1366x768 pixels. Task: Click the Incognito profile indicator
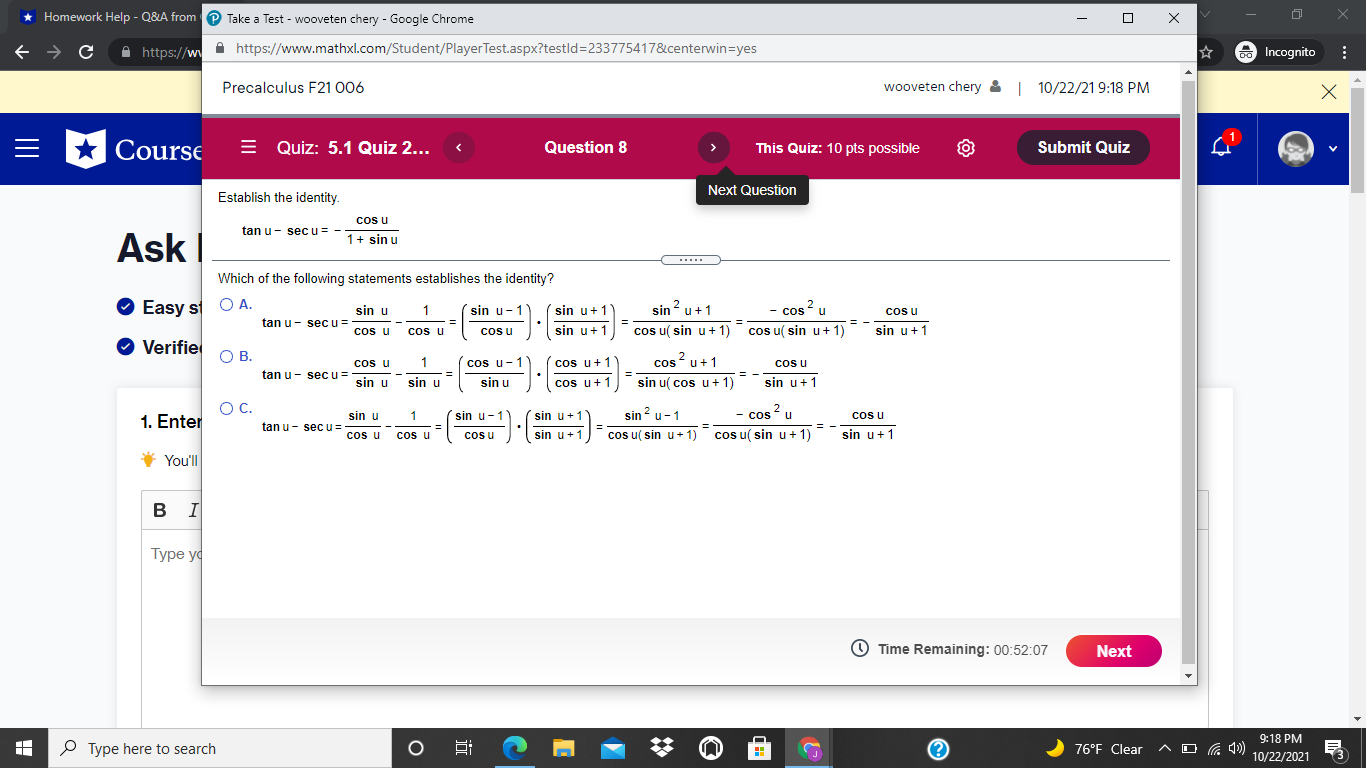click(x=1277, y=52)
